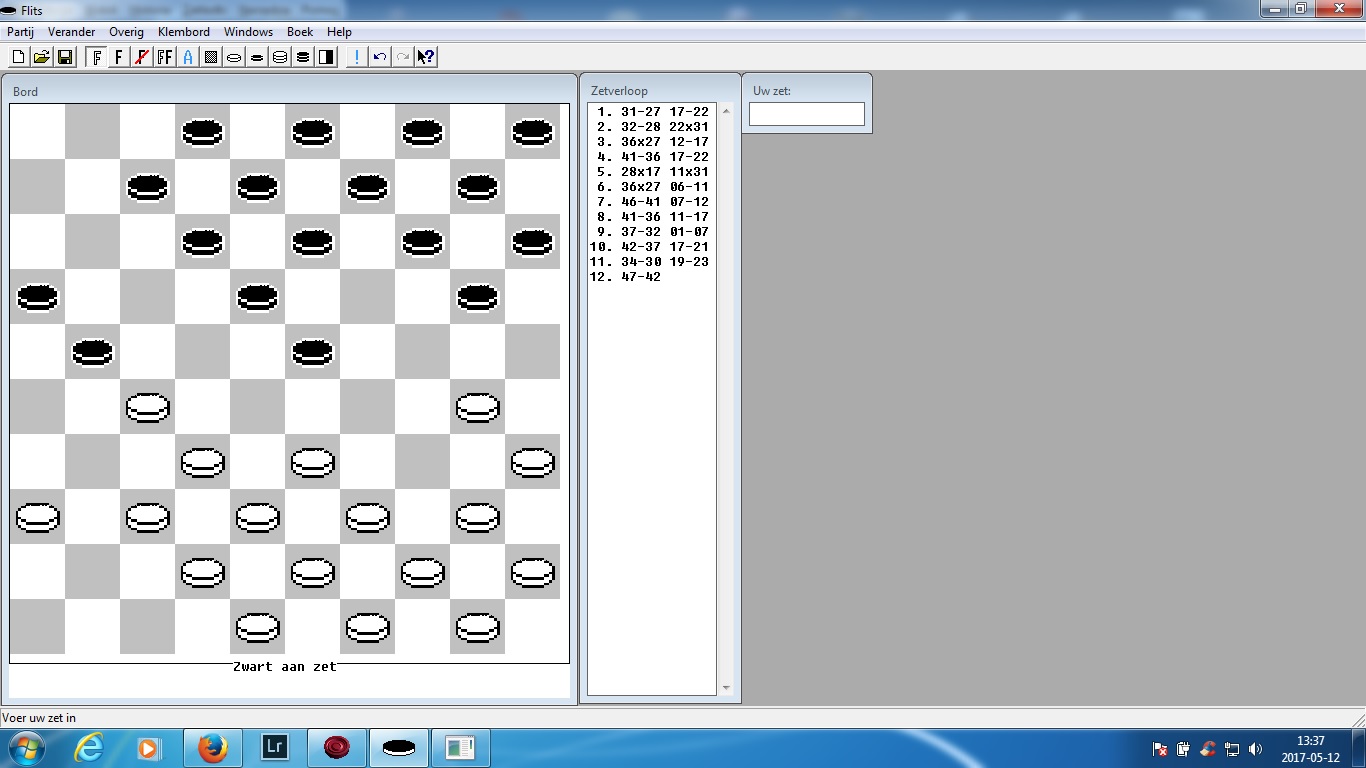Toggle the half black half white board icon

point(326,57)
